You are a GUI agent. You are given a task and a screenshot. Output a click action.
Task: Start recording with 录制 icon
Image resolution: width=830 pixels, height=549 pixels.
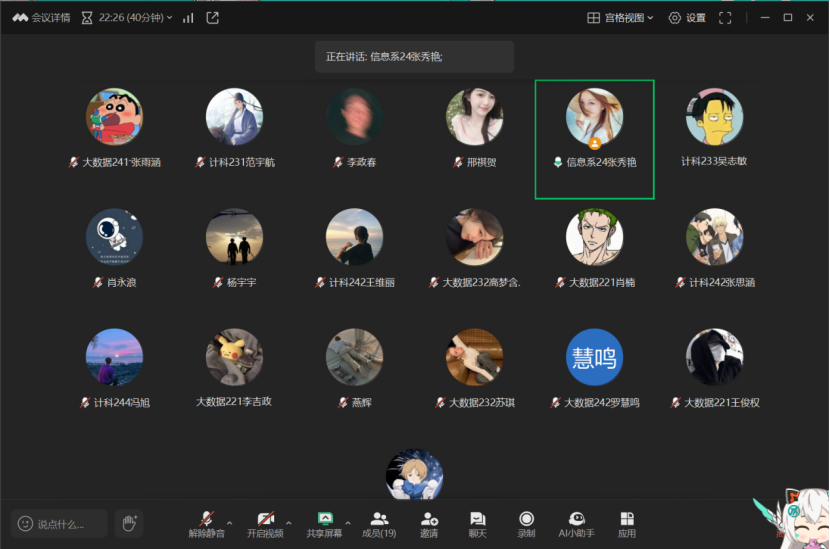tap(526, 523)
